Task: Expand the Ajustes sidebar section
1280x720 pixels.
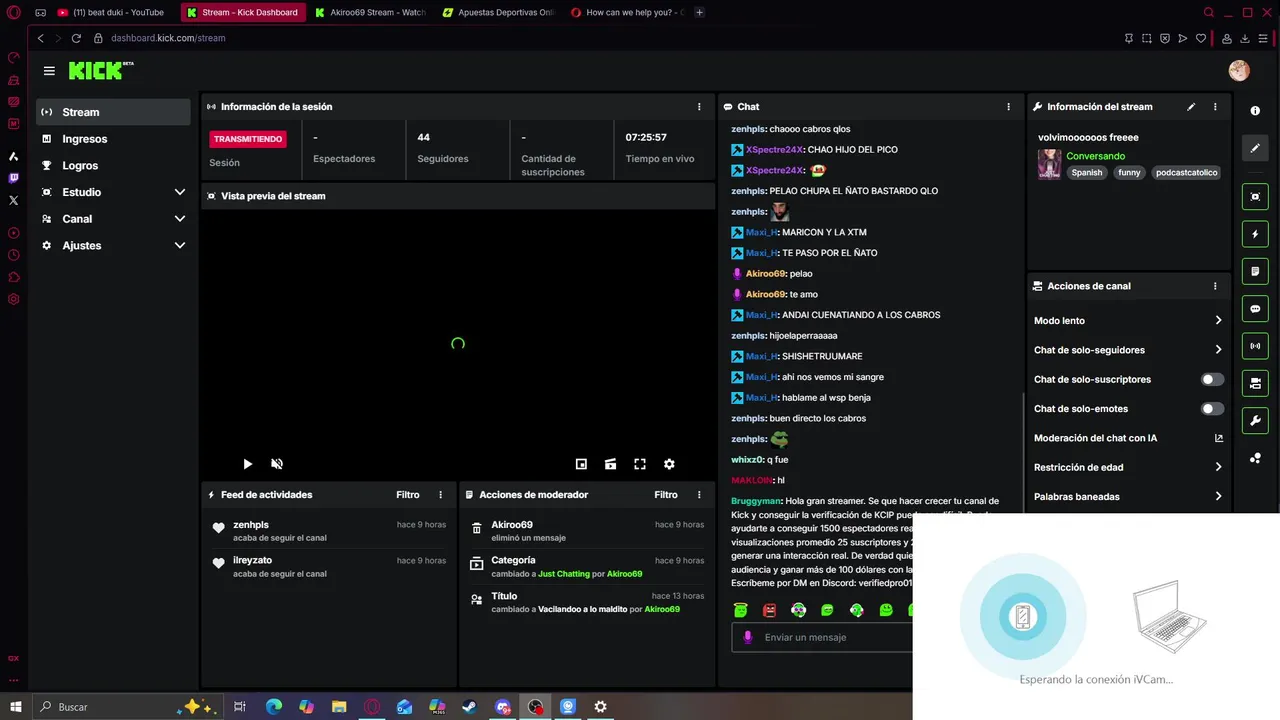Action: pyautogui.click(x=113, y=245)
